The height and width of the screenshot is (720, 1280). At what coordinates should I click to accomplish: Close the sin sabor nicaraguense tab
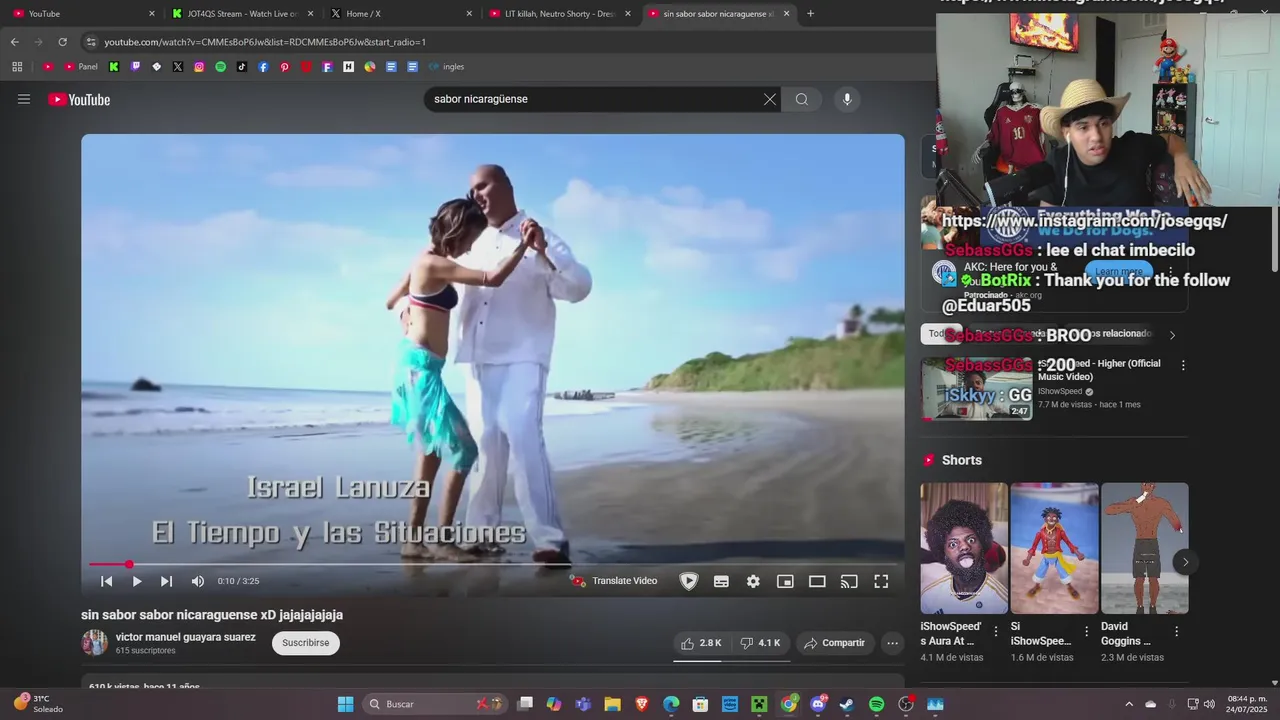click(x=786, y=14)
